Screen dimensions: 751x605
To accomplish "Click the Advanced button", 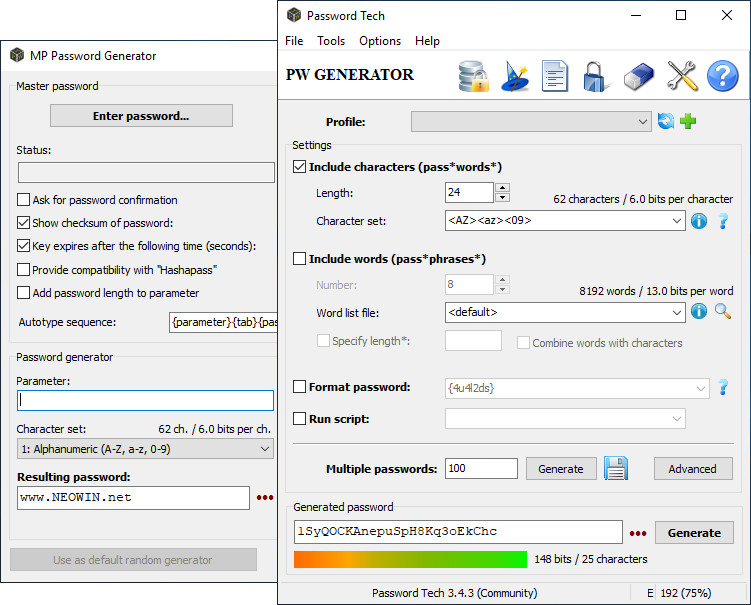I will (x=692, y=468).
